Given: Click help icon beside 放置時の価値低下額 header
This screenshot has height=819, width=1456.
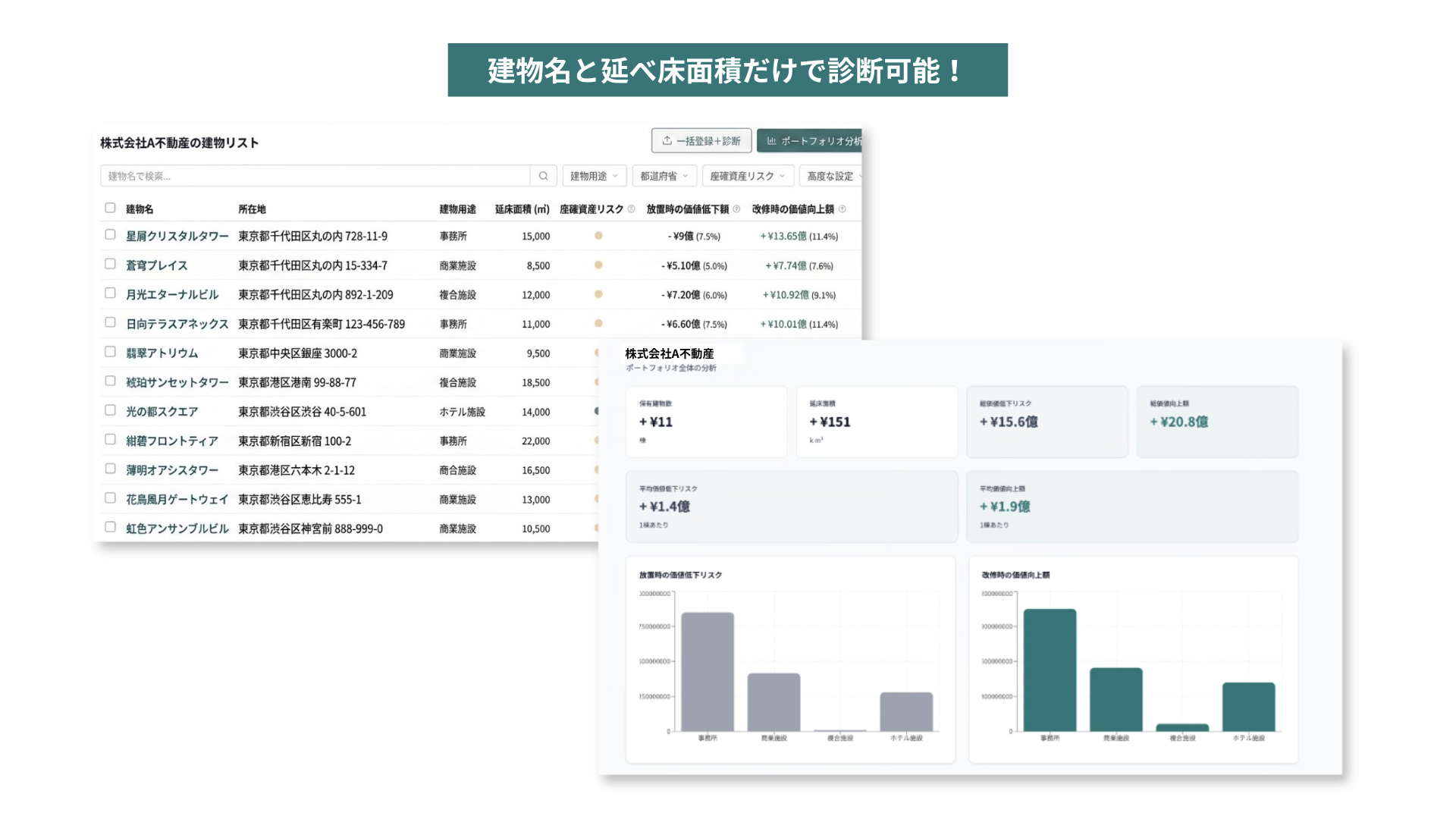Looking at the screenshot, I should (736, 209).
